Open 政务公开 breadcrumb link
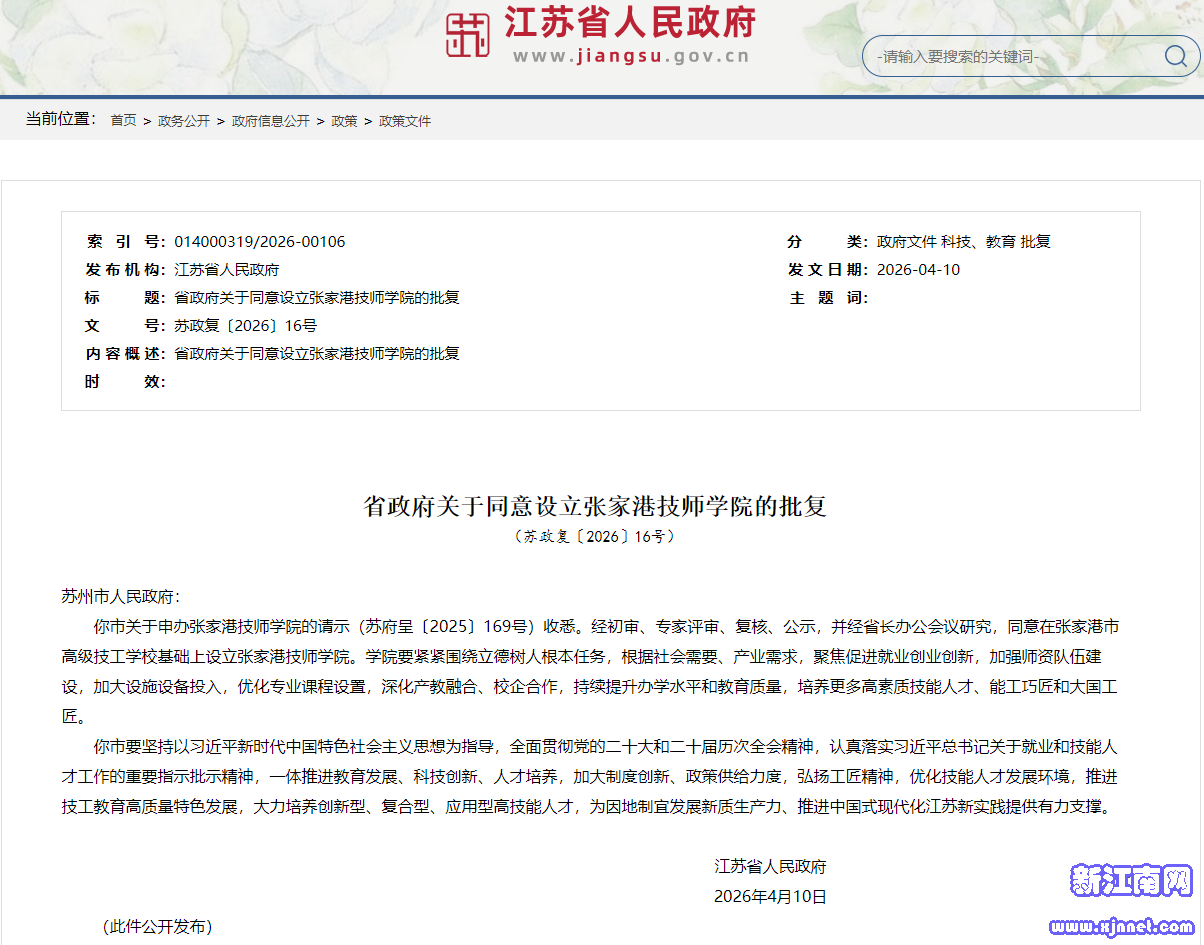This screenshot has width=1204, height=945. coord(184,121)
